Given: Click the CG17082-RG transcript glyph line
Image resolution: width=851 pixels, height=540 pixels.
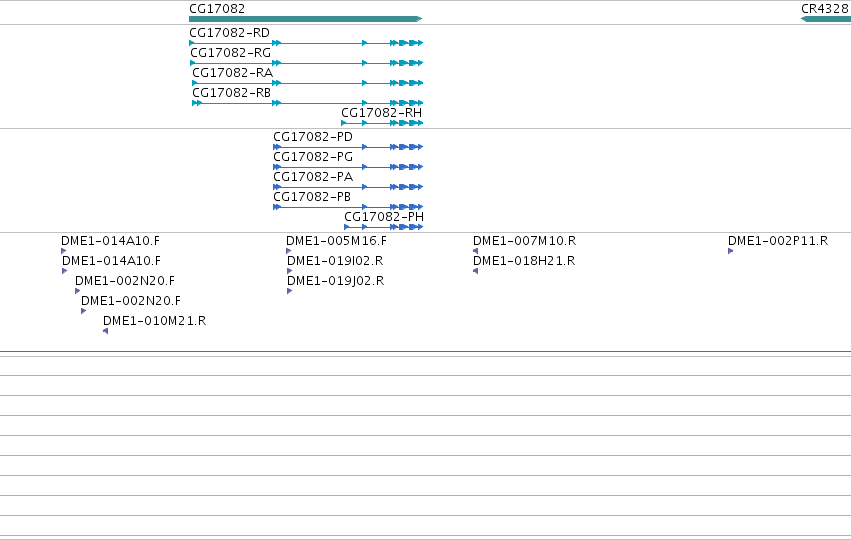Looking at the screenshot, I should (x=307, y=63).
